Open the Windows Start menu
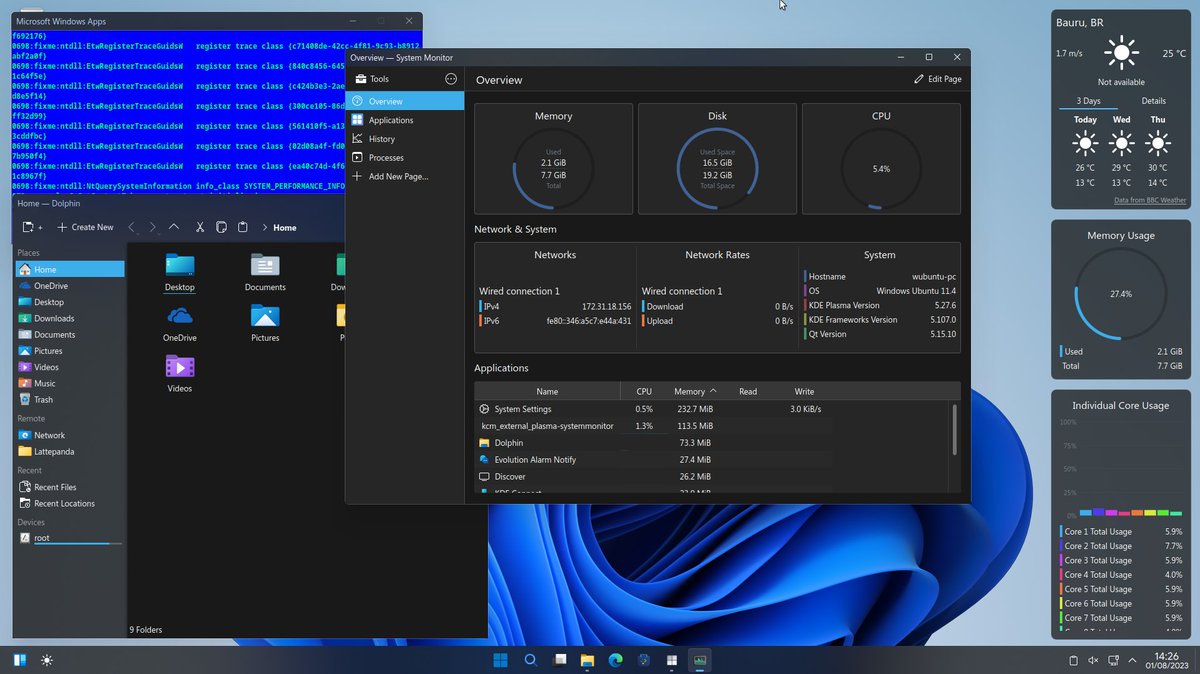This screenshot has height=674, width=1200. 499,660
